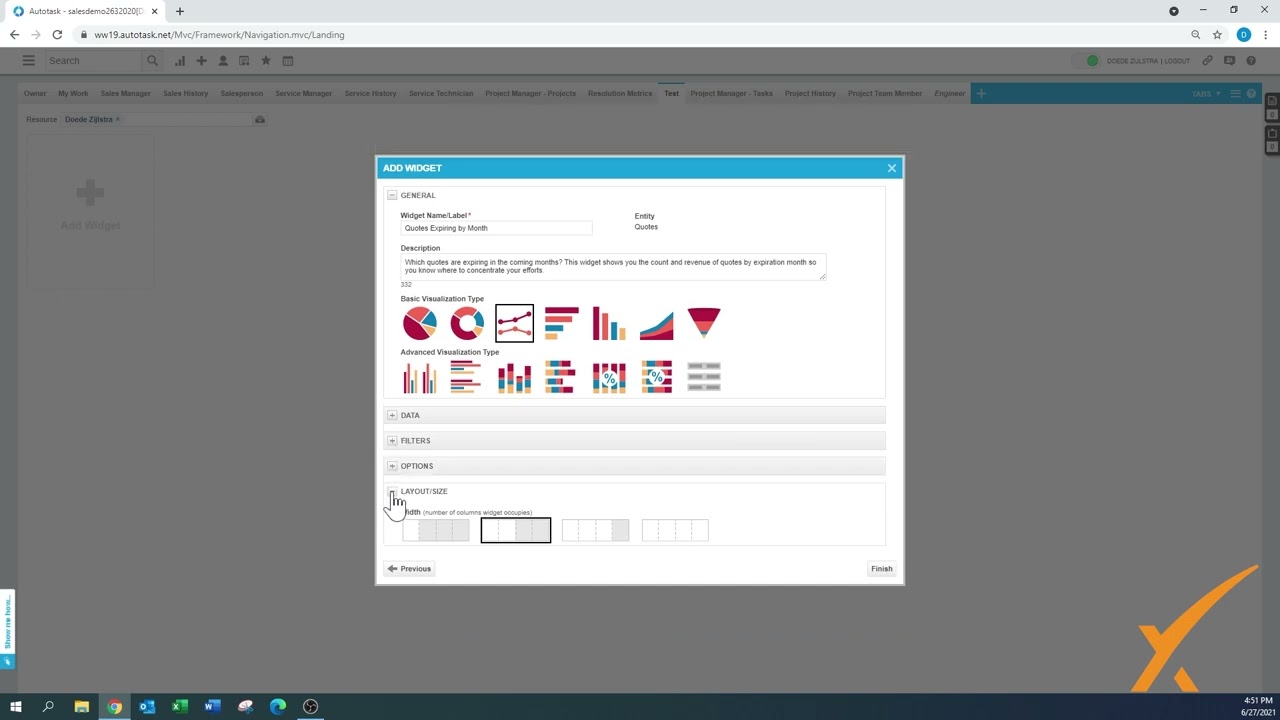Click the LOGOUT link
This screenshot has width=1280, height=720.
pyautogui.click(x=1177, y=61)
